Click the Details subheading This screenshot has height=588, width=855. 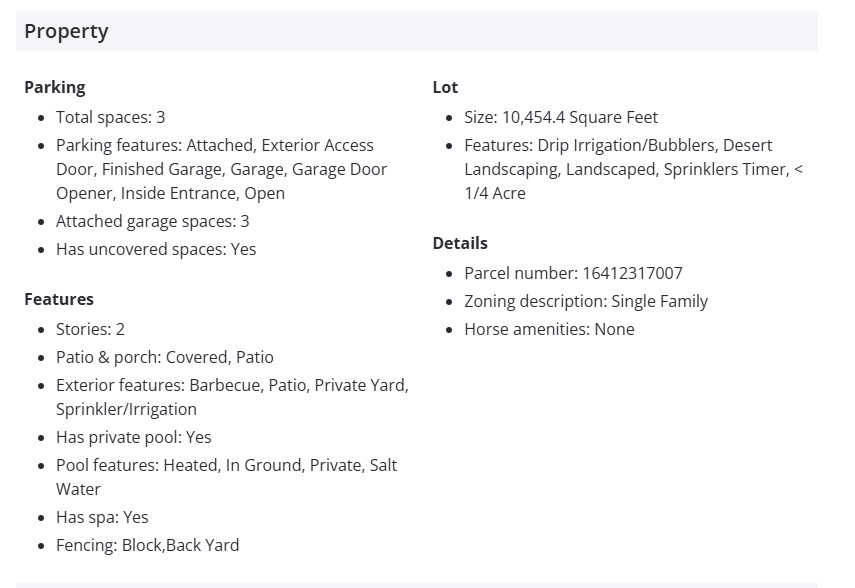pos(460,243)
